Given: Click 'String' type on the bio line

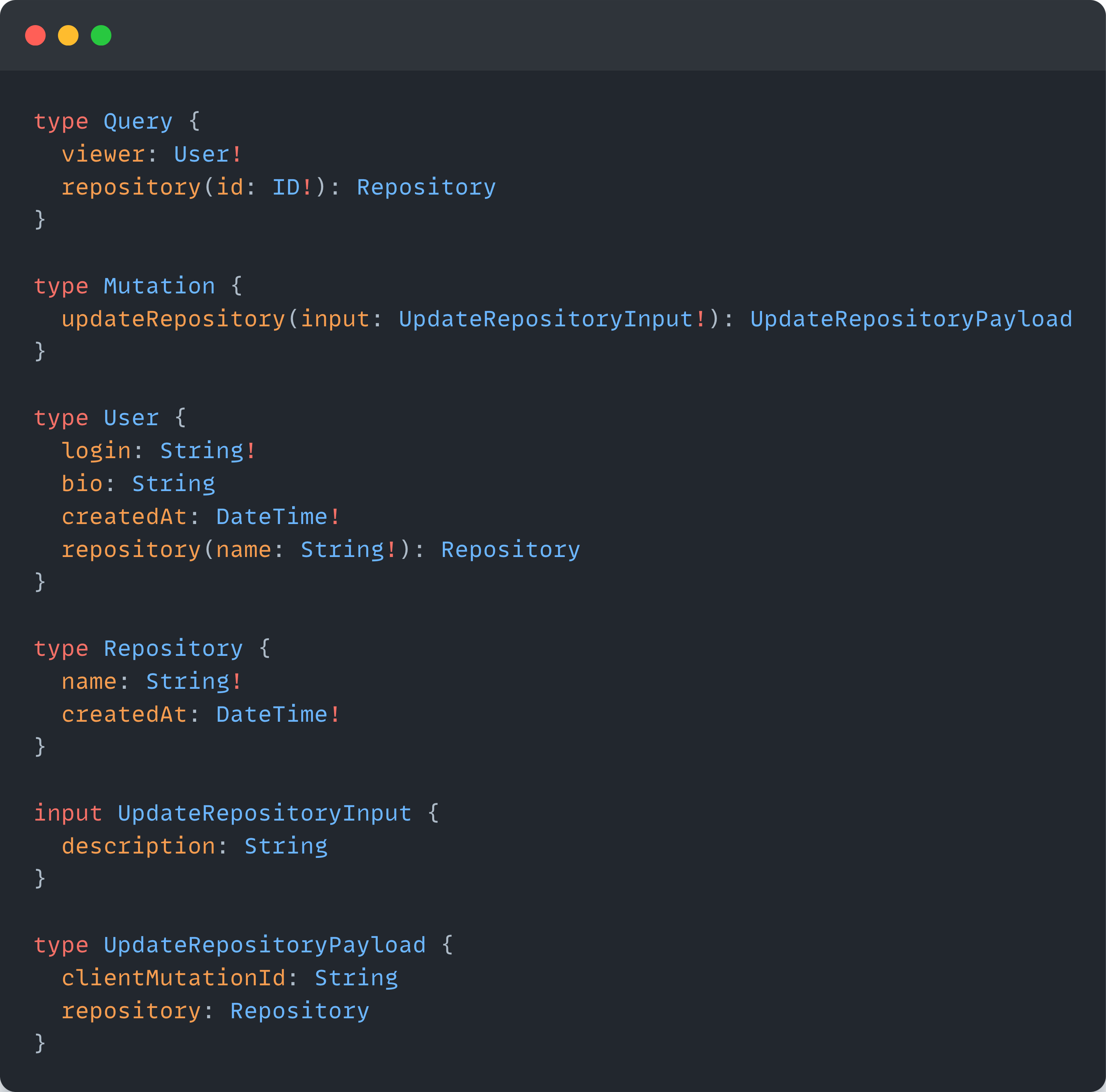Looking at the screenshot, I should [x=173, y=484].
